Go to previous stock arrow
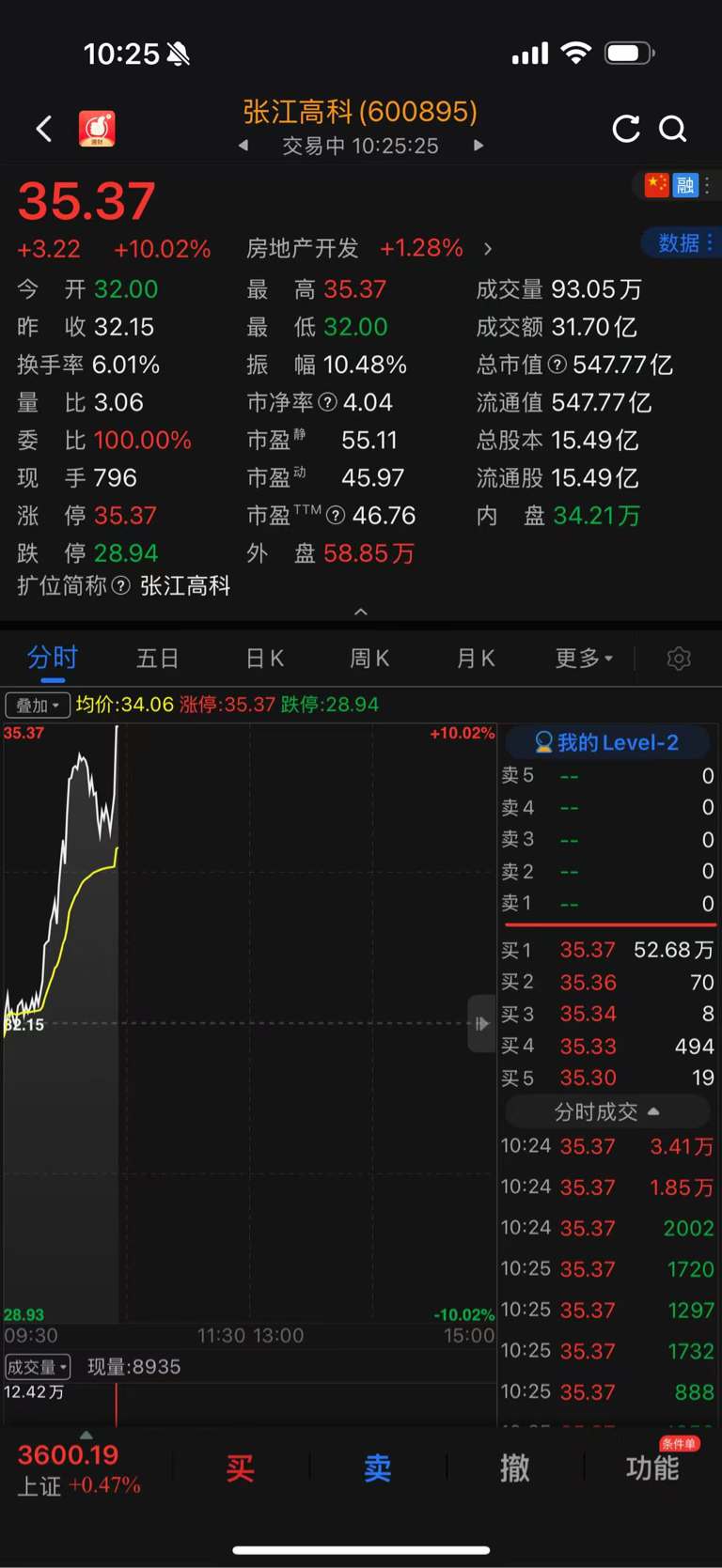The height and width of the screenshot is (1568, 722). coord(243,146)
